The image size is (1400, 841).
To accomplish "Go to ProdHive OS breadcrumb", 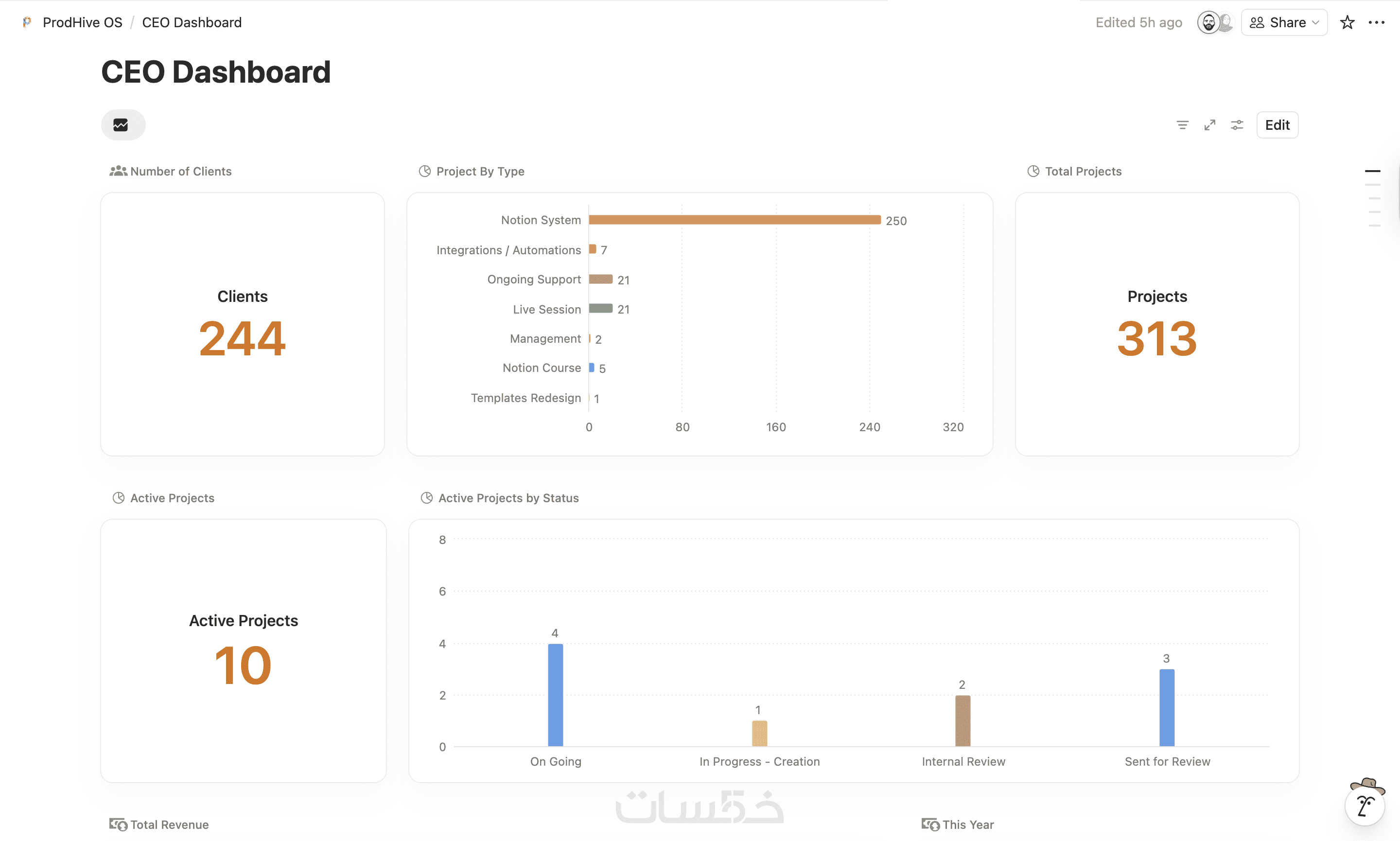I will [x=82, y=23].
